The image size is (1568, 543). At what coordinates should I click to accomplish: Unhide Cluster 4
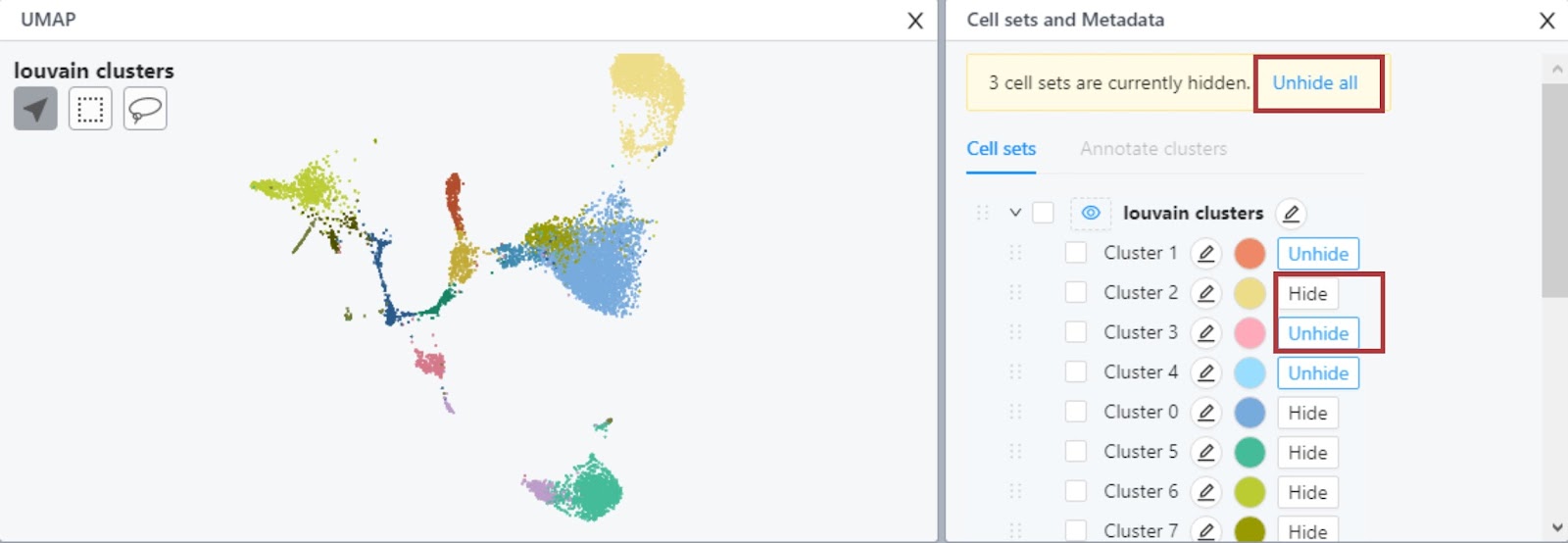[x=1318, y=373]
